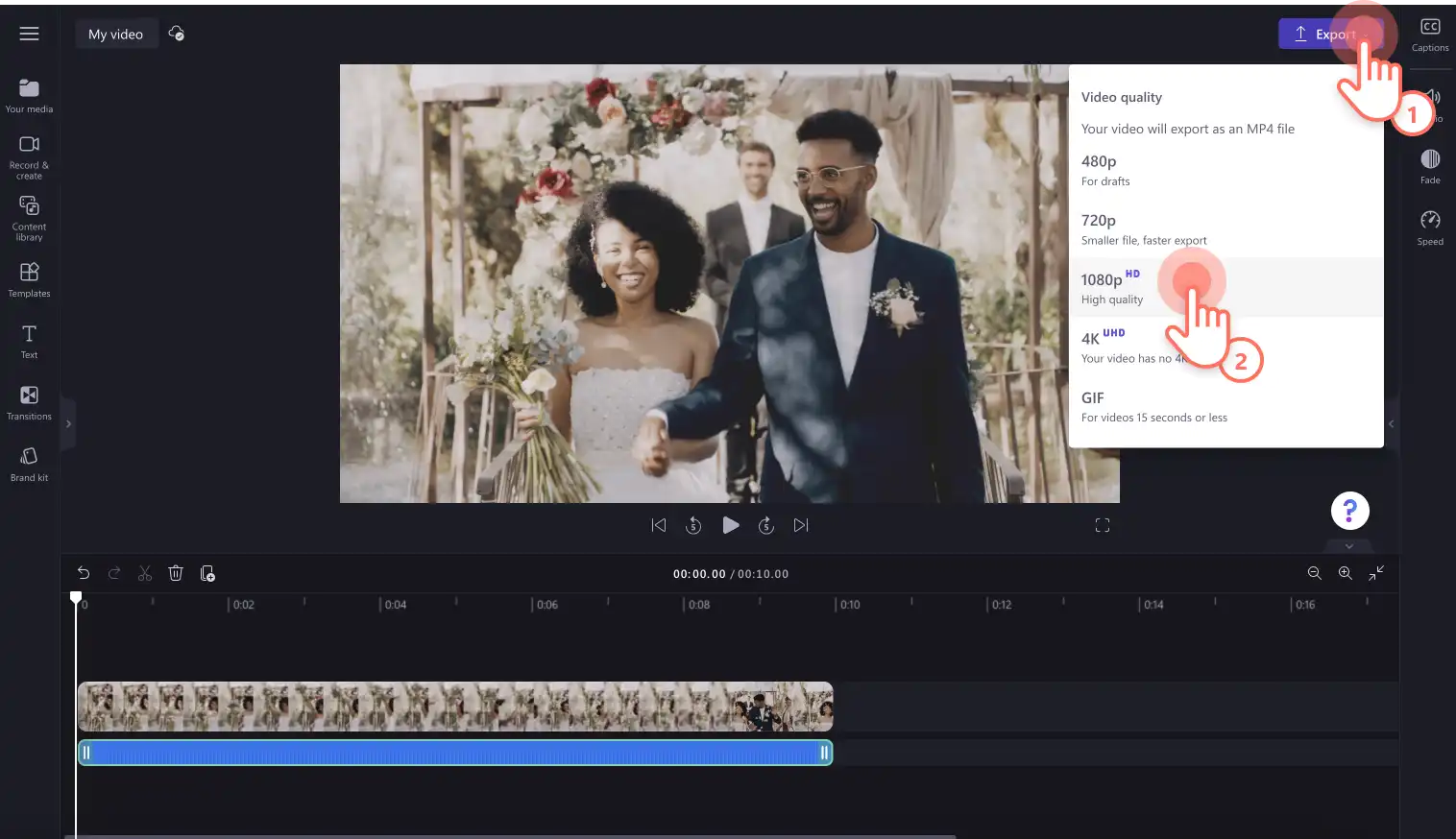Zoom in the timeline
The image size is (1456, 839).
point(1346,573)
